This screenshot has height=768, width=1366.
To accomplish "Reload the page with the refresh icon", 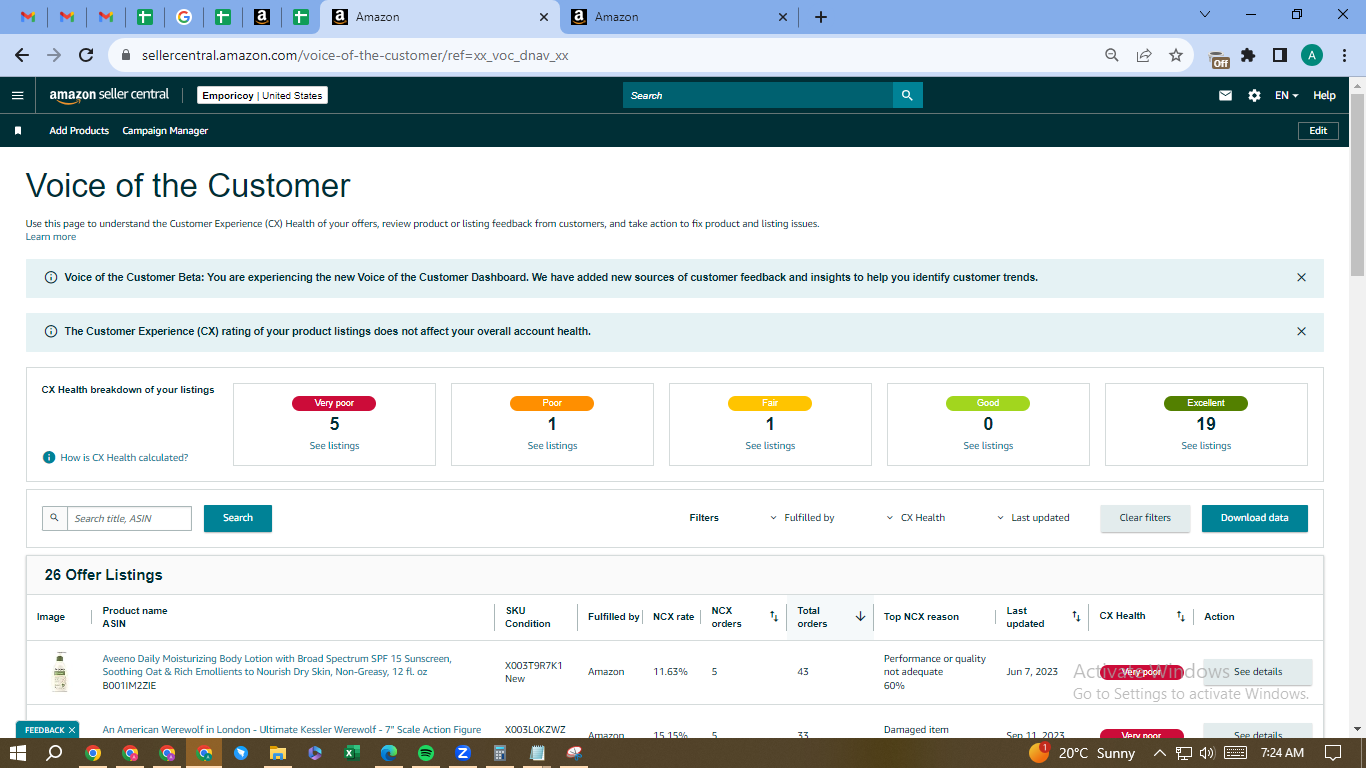I will pos(86,55).
